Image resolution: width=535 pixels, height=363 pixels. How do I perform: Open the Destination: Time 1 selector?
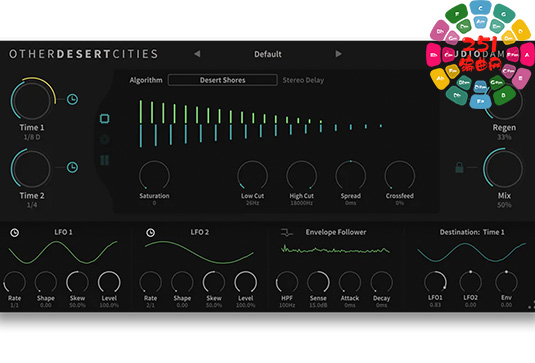[x=472, y=232]
